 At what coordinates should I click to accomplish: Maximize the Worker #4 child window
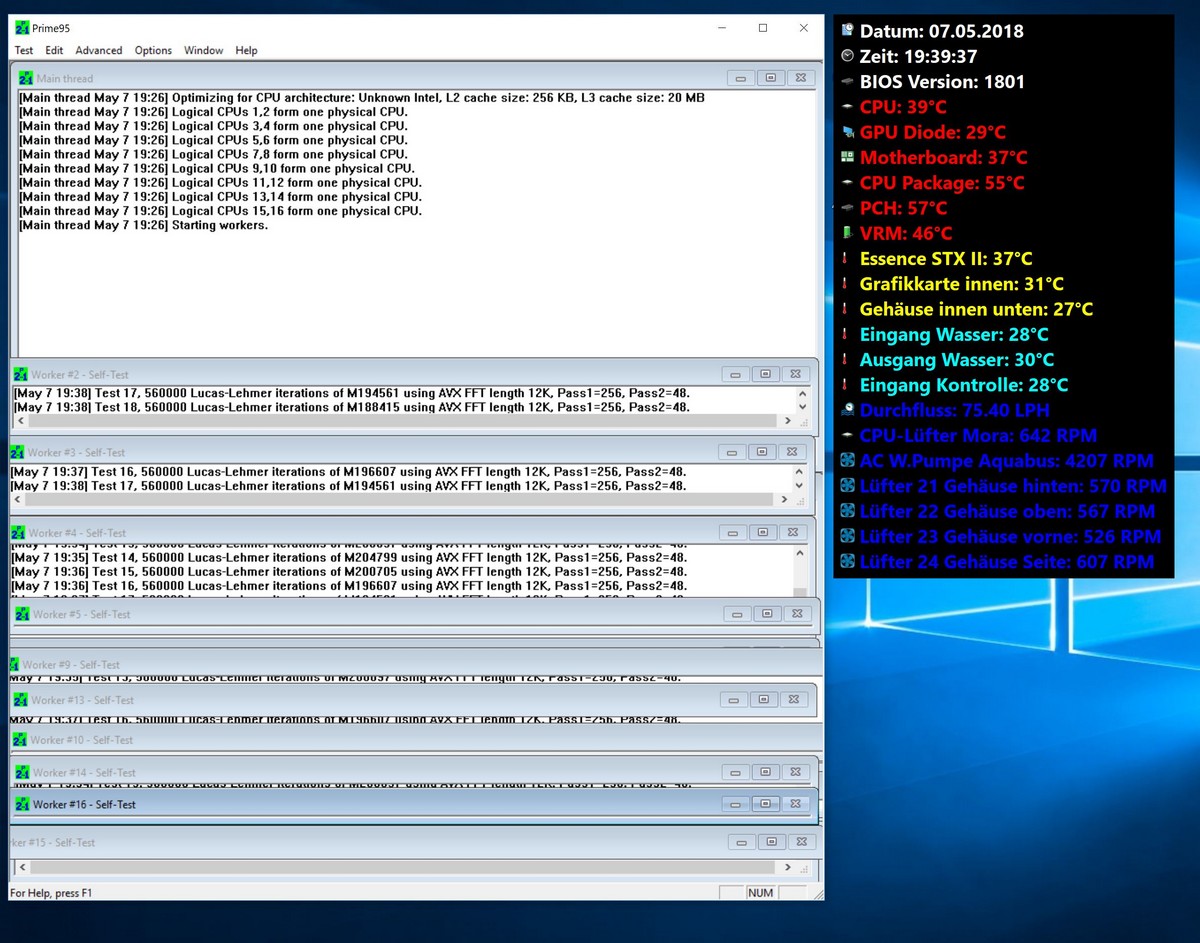(763, 533)
